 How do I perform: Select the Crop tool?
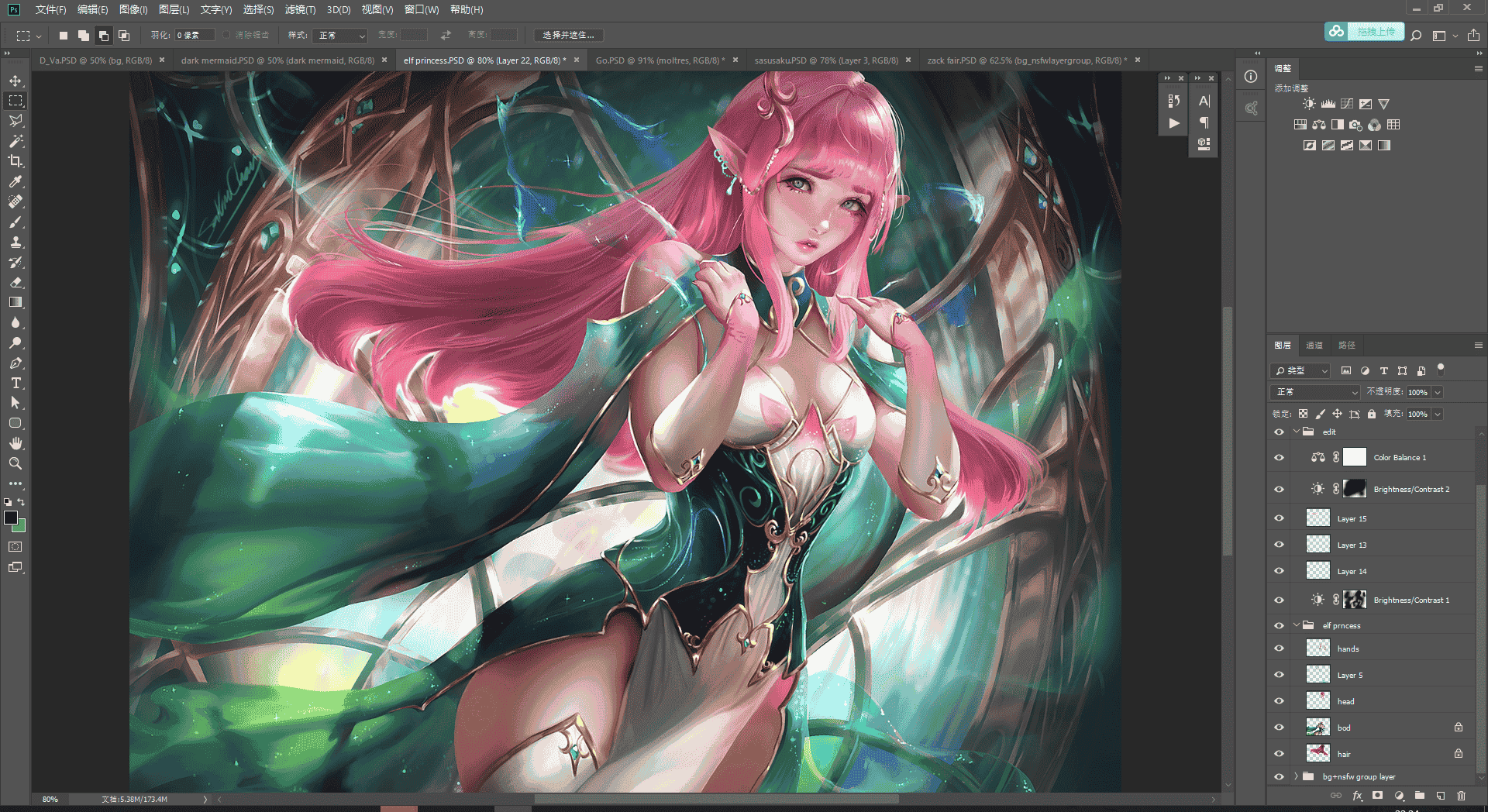[x=15, y=161]
